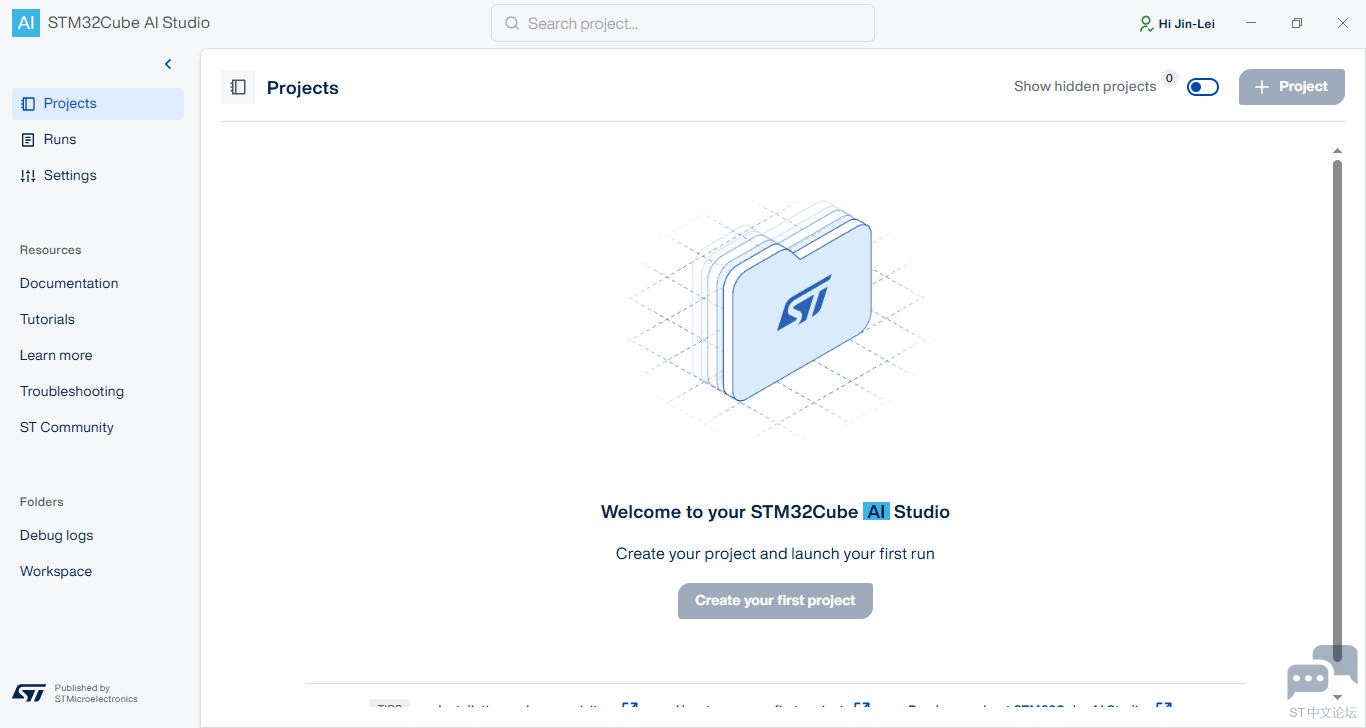1366x728 pixels.
Task: Restore down the application window
Action: [x=1297, y=23]
